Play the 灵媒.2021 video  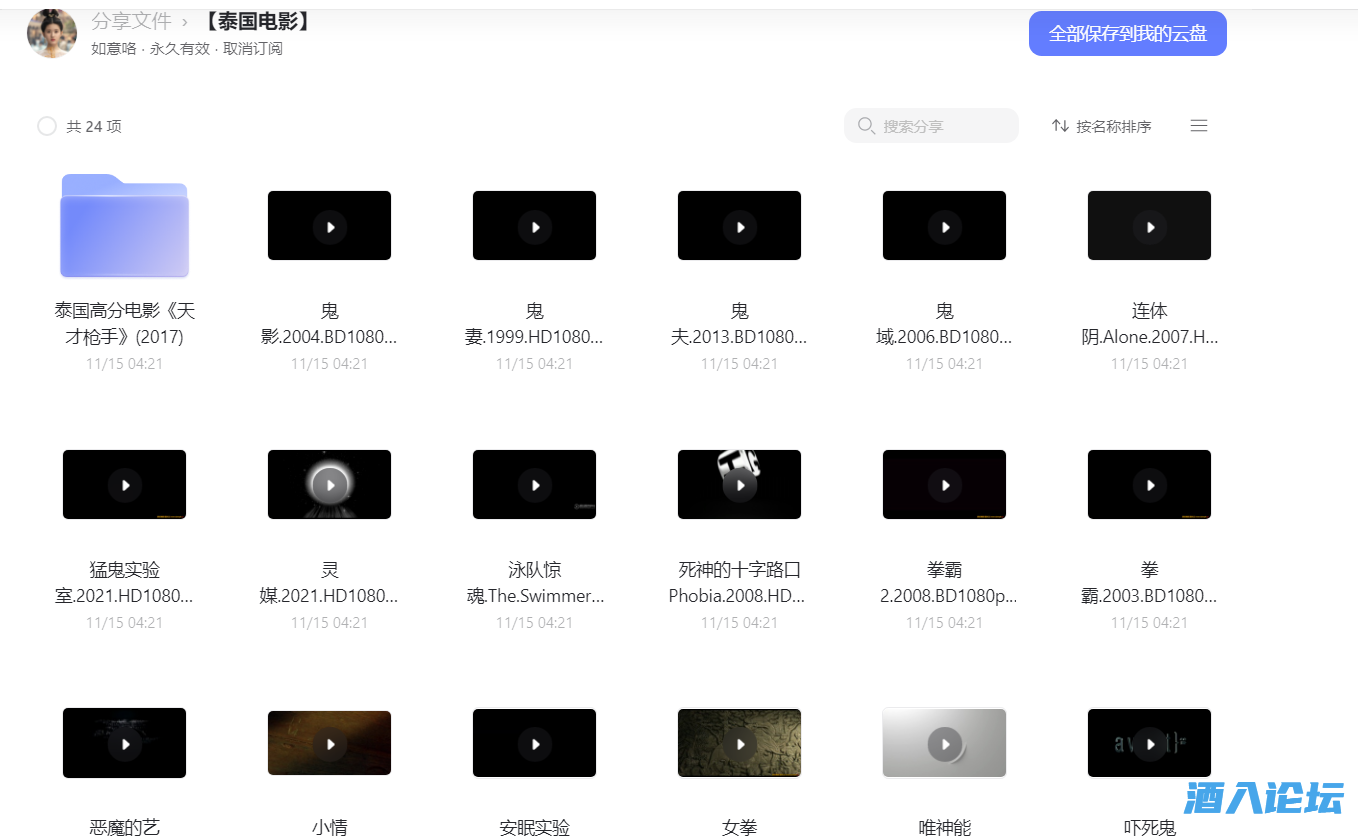(329, 484)
